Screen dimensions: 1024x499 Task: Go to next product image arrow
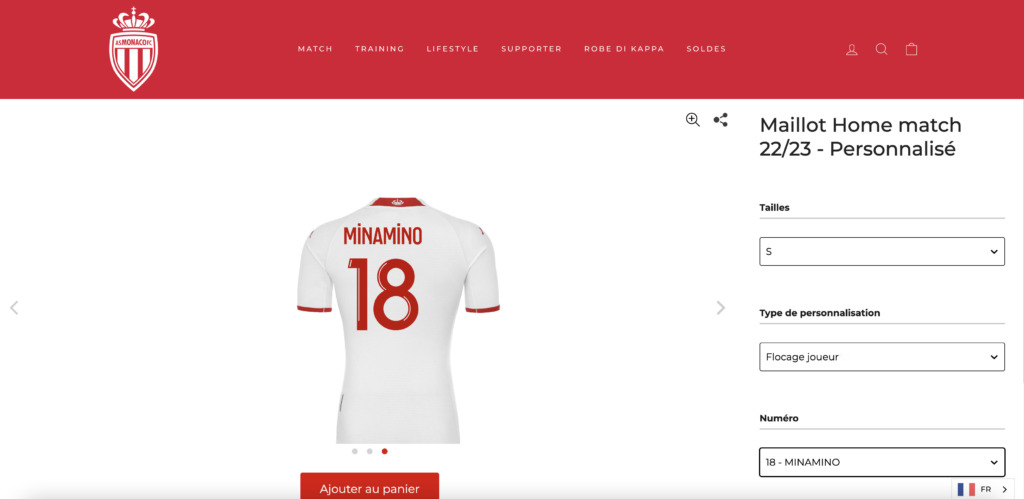[720, 308]
